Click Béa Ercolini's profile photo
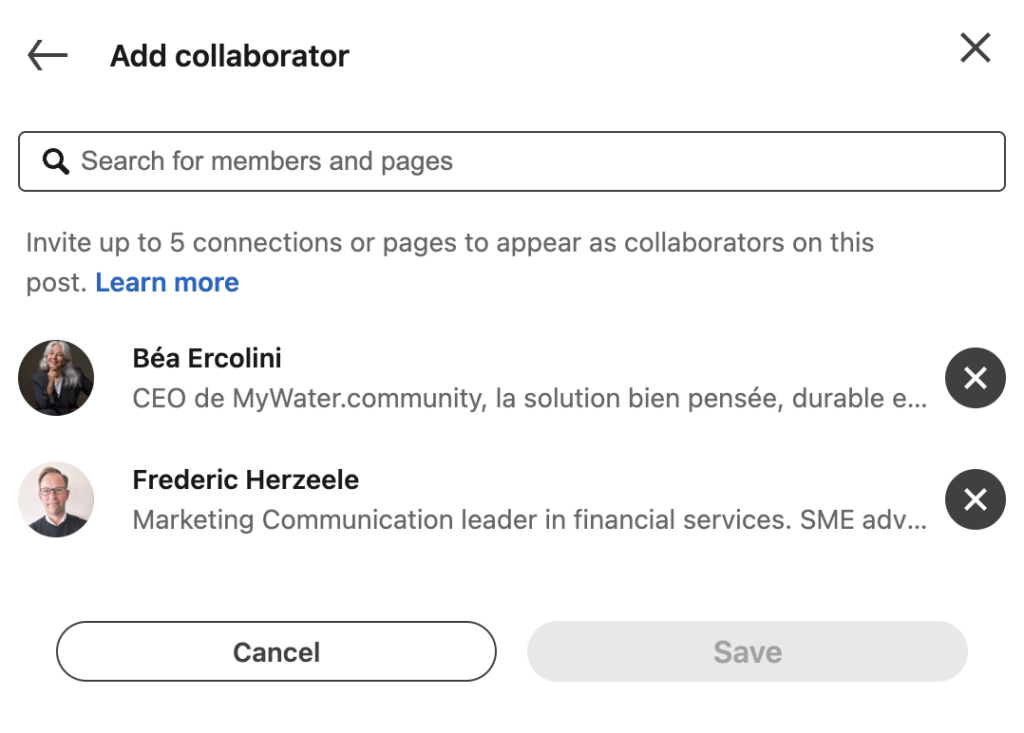Viewport: 1024px width, 733px height. pos(56,378)
